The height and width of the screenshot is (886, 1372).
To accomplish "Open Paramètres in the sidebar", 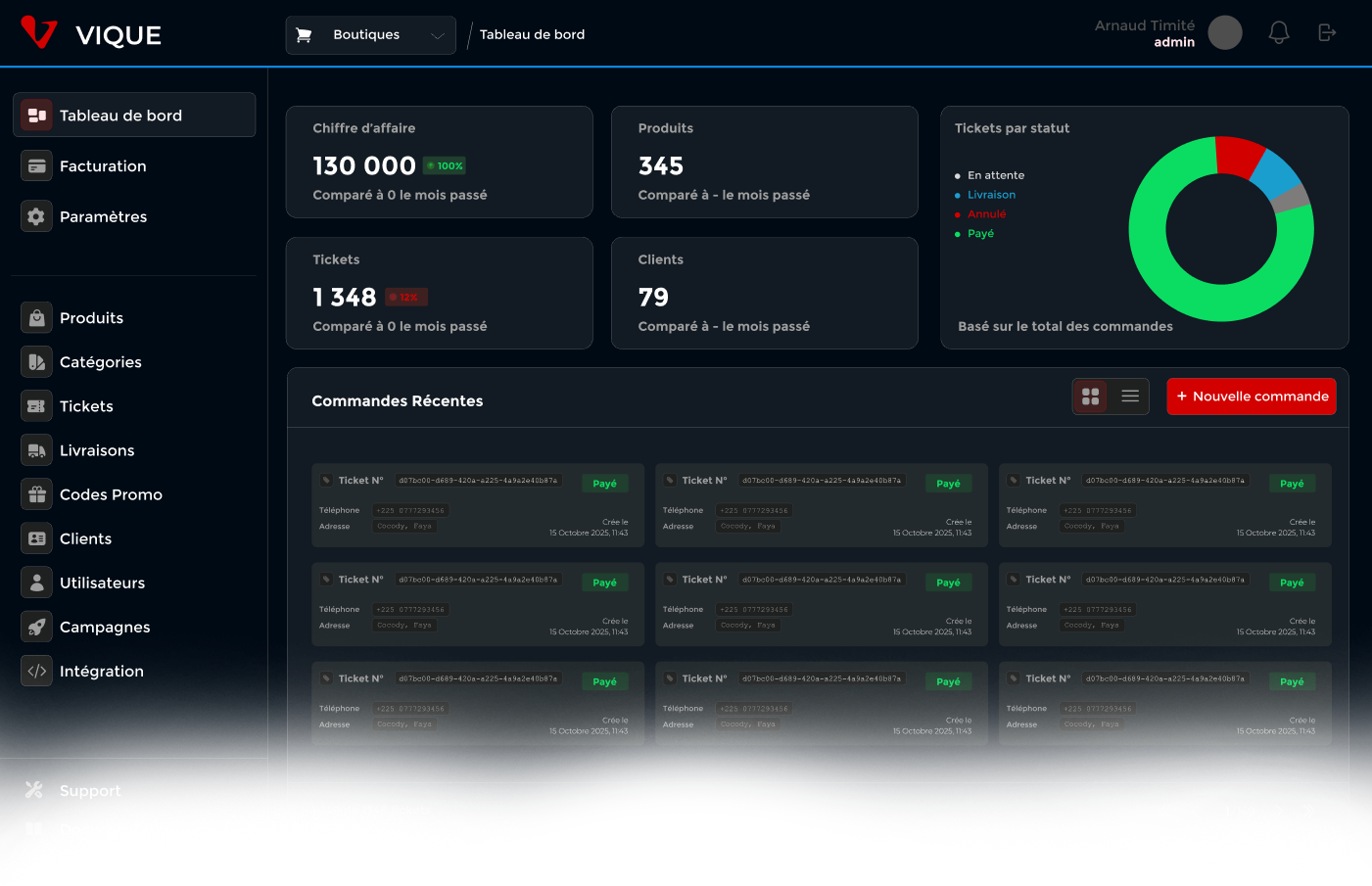I will (103, 217).
